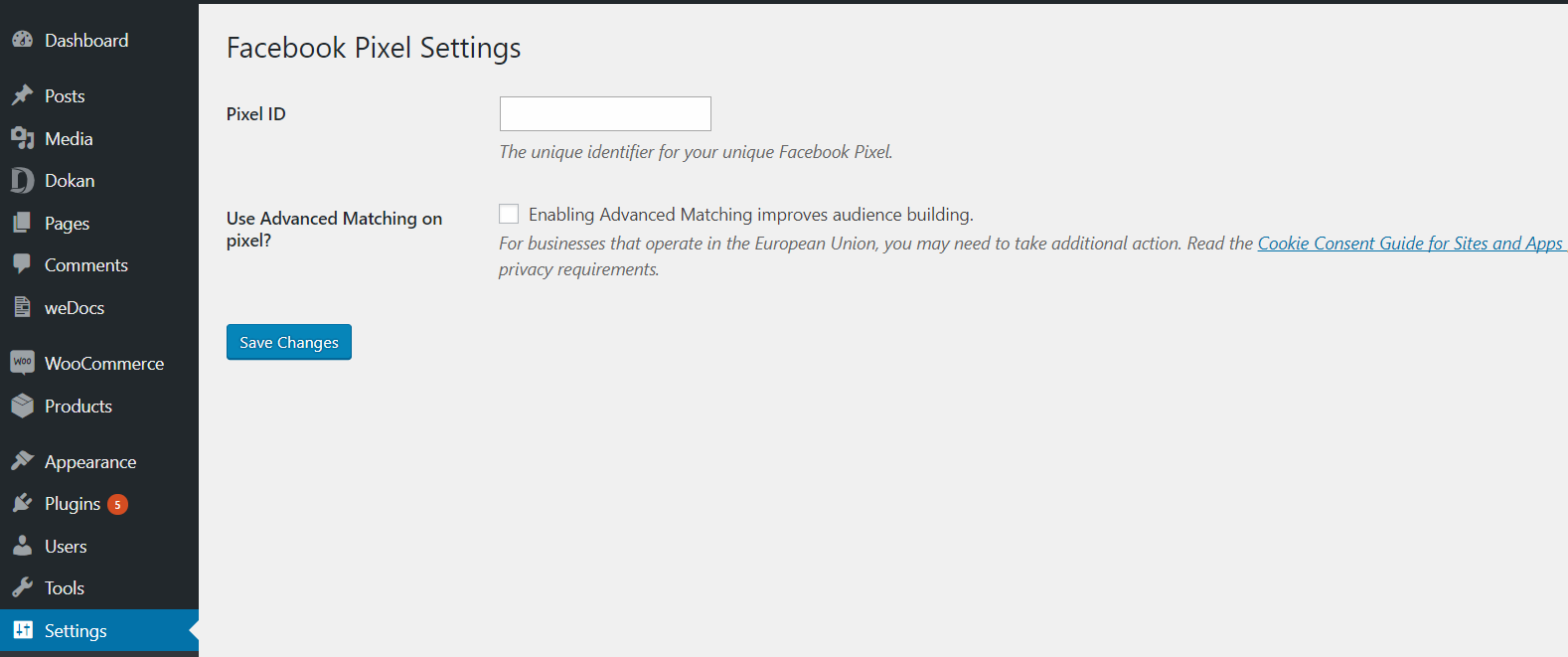Viewport: 1568px width, 657px height.
Task: Click the Users person icon
Action: pos(22,546)
